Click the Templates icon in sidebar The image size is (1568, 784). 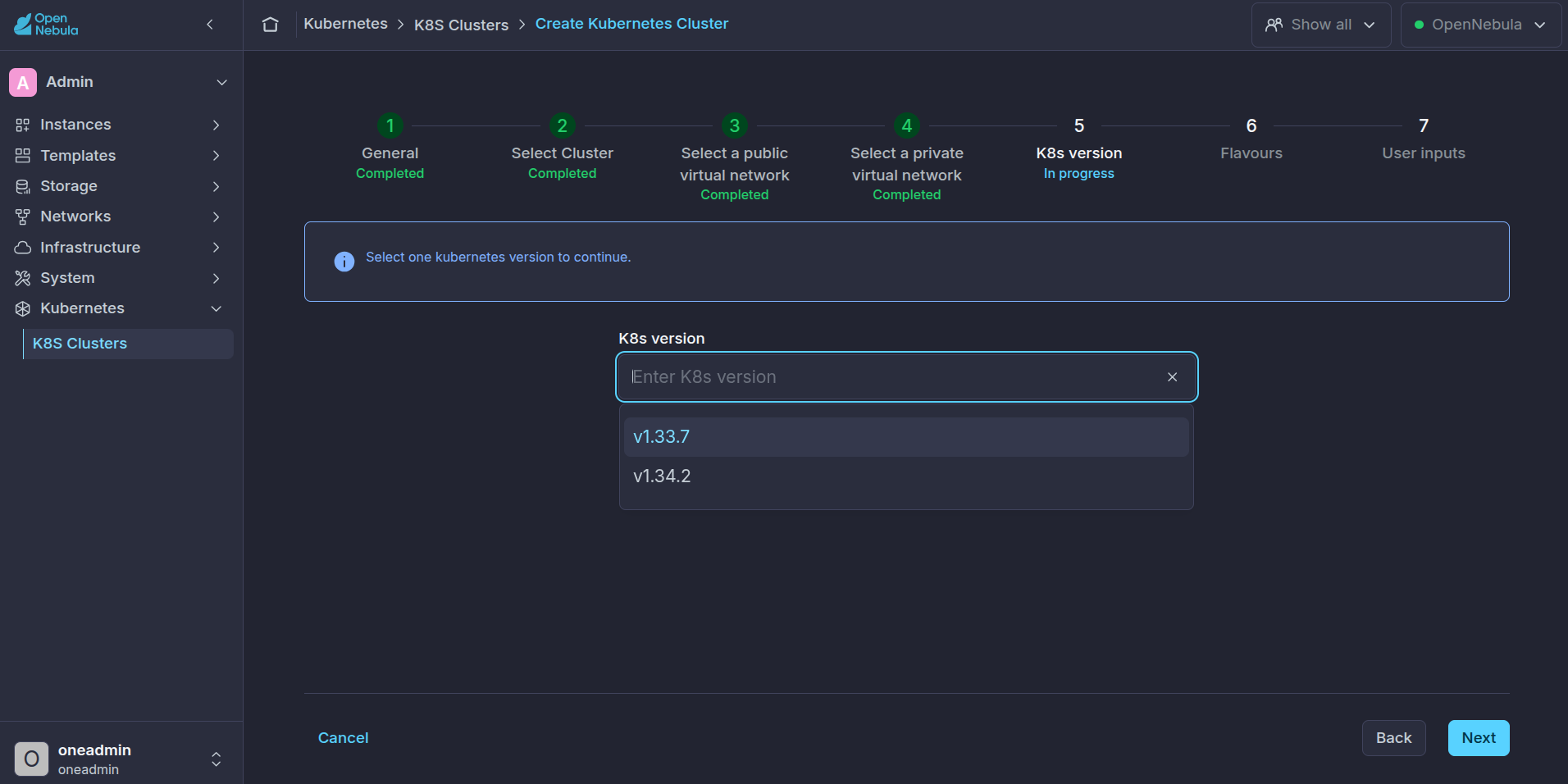tap(23, 156)
